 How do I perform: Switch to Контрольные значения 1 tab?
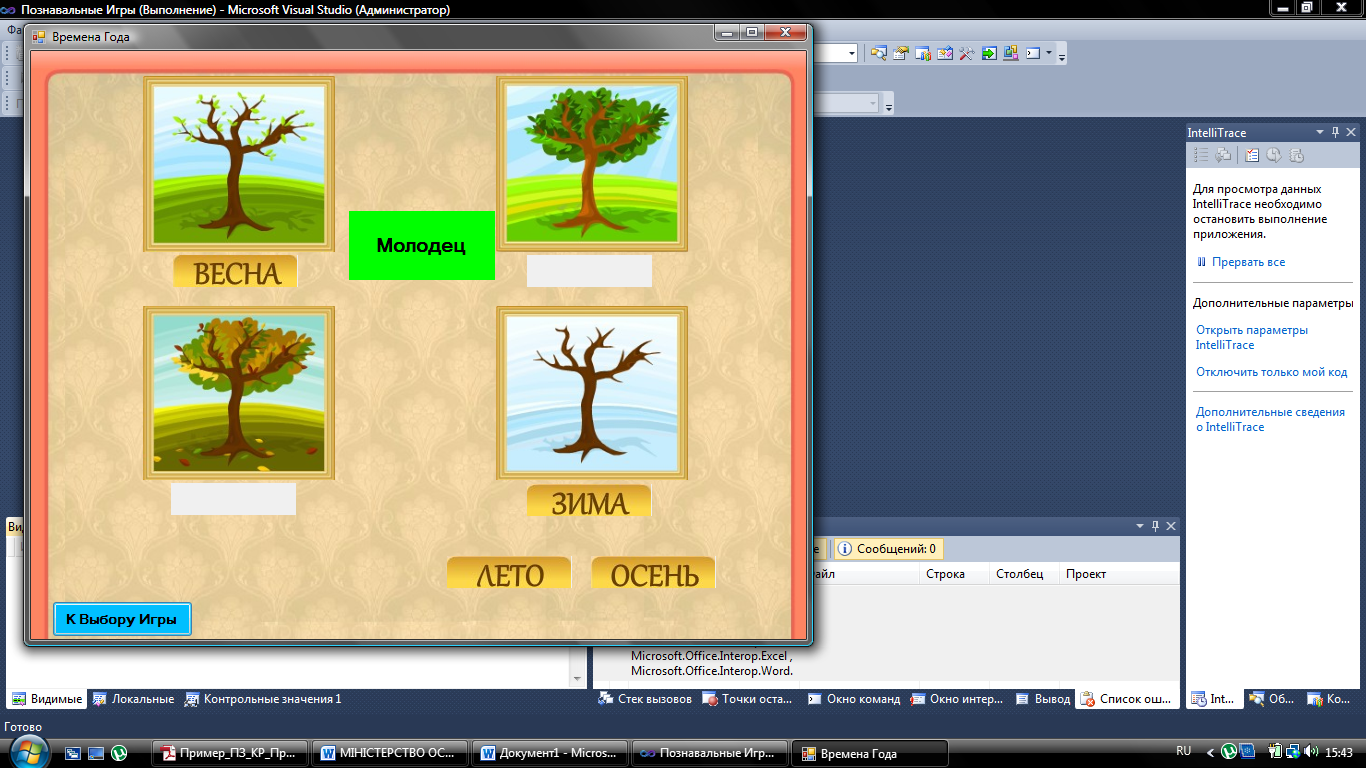tap(262, 699)
